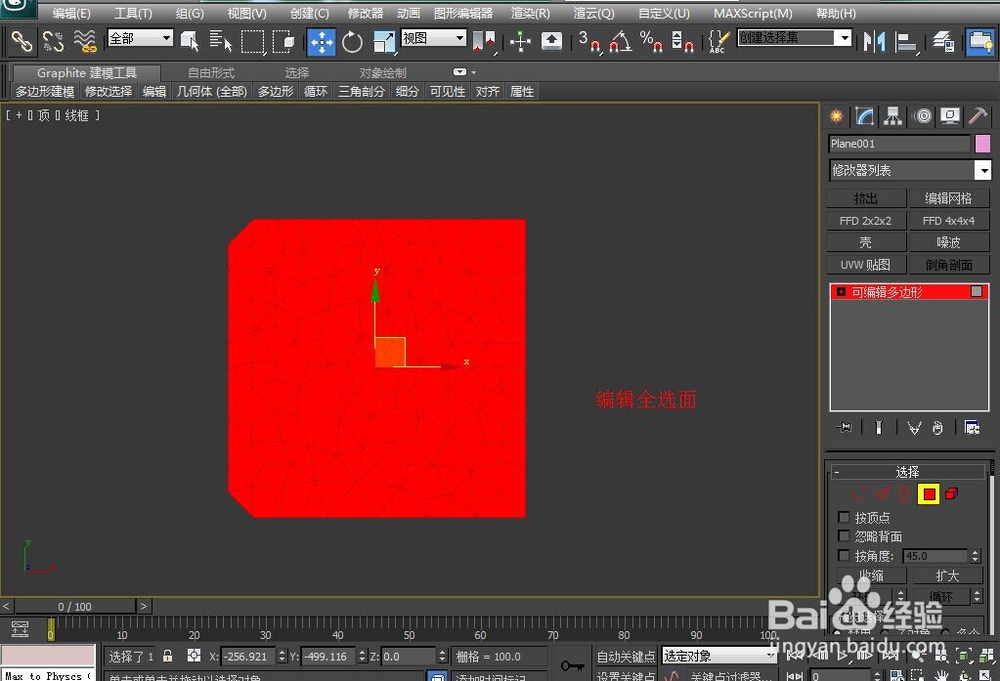Open the MAXScript(M) menu
The height and width of the screenshot is (681, 1000).
pyautogui.click(x=753, y=13)
